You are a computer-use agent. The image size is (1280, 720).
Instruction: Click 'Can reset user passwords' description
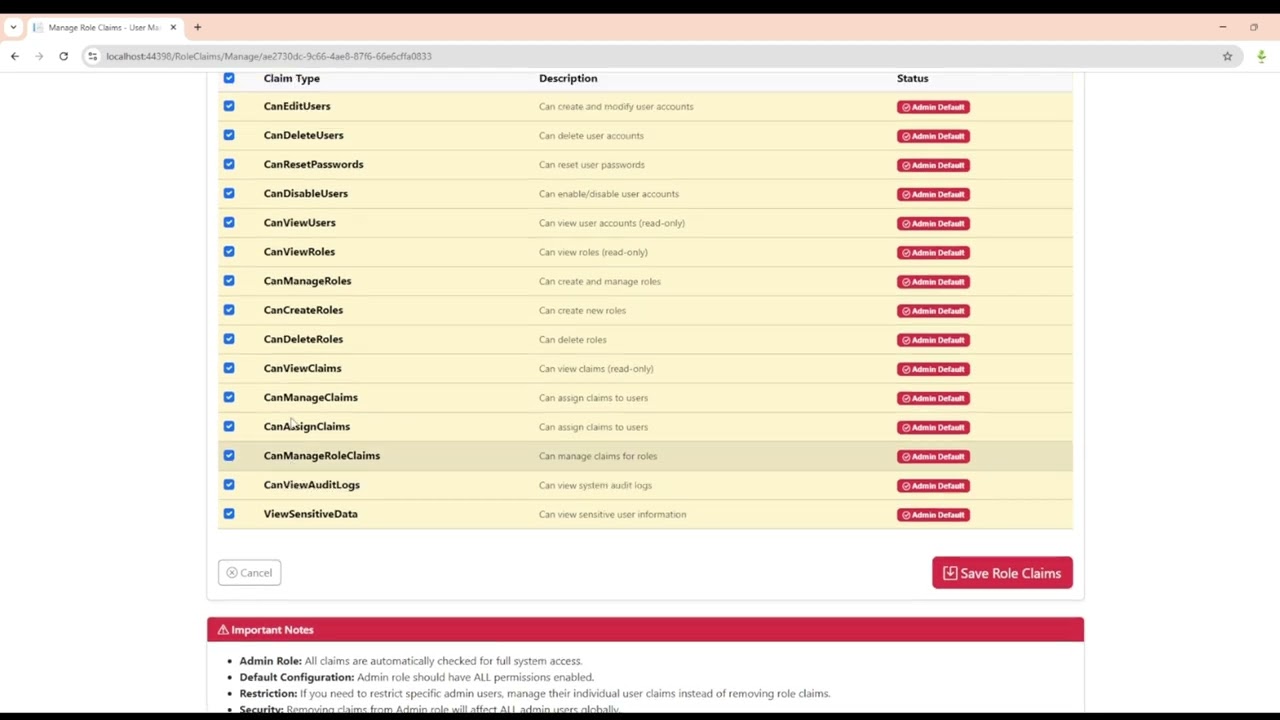tap(592, 165)
